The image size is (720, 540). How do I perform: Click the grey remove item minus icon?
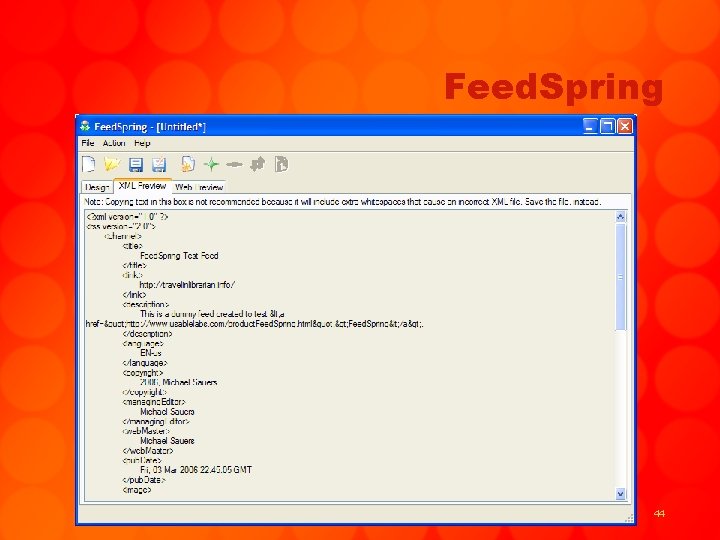click(234, 164)
